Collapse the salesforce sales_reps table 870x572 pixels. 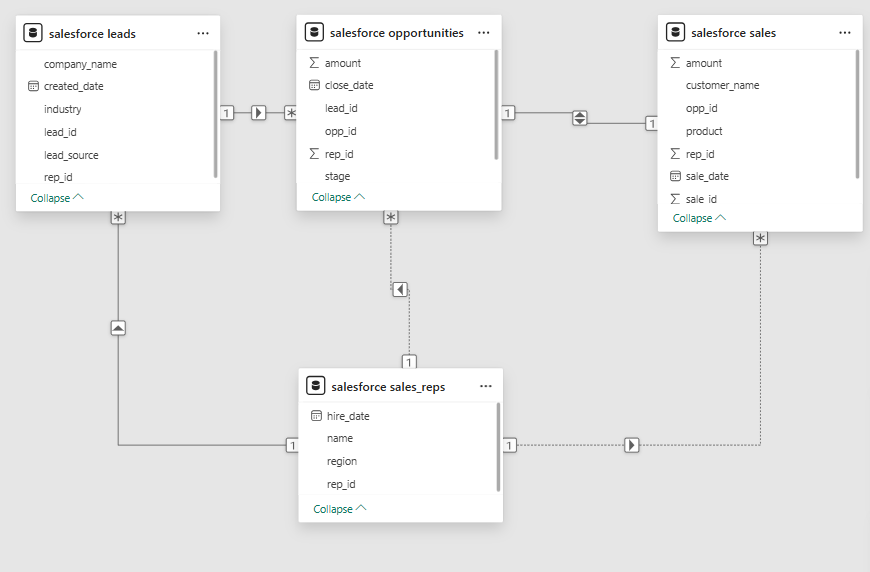click(x=340, y=509)
